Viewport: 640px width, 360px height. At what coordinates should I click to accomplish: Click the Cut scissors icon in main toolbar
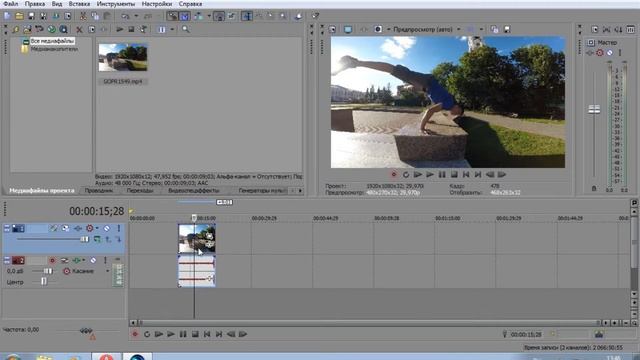(83, 16)
